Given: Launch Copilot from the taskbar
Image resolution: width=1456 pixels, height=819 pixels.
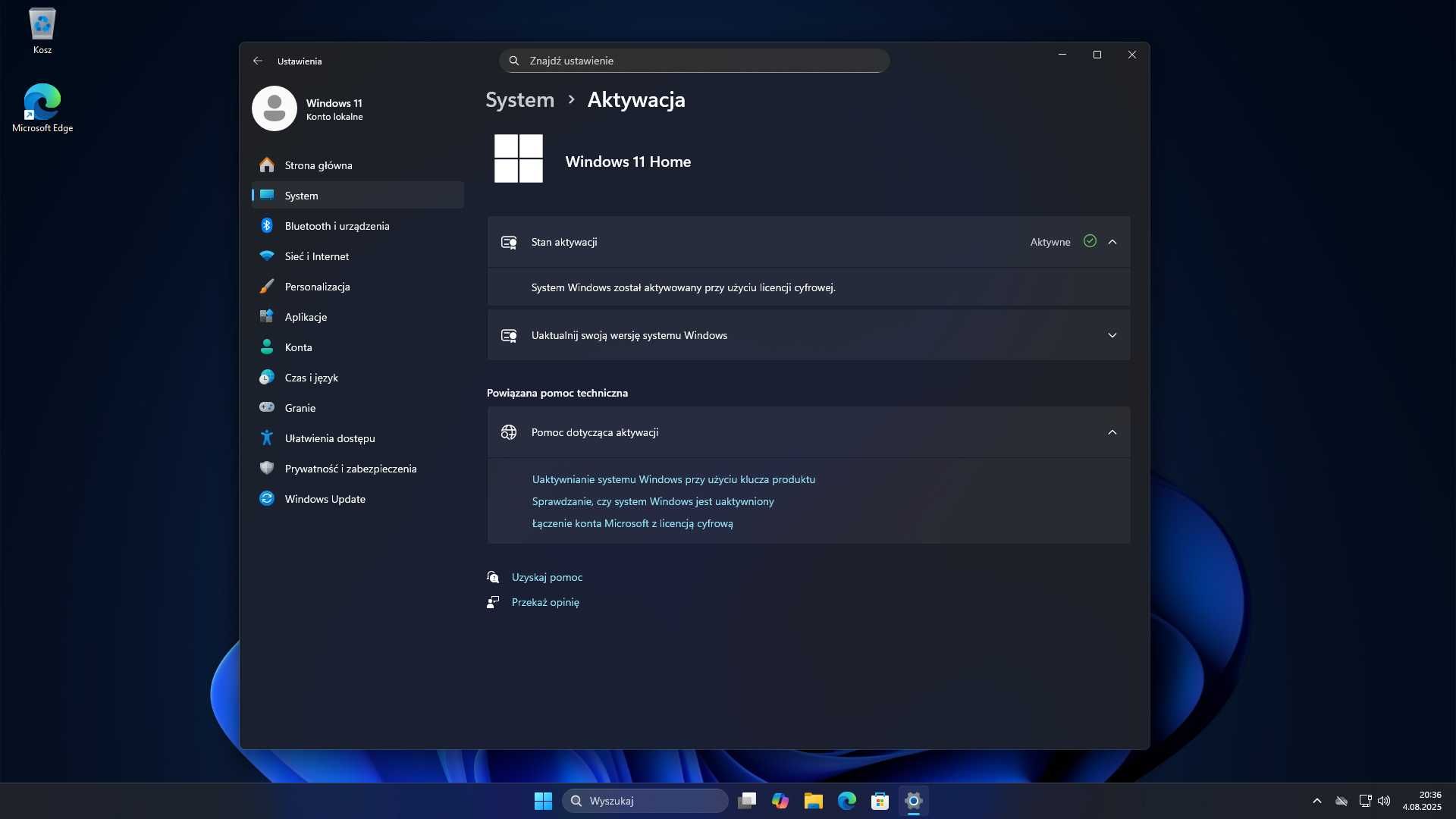Looking at the screenshot, I should (x=780, y=801).
